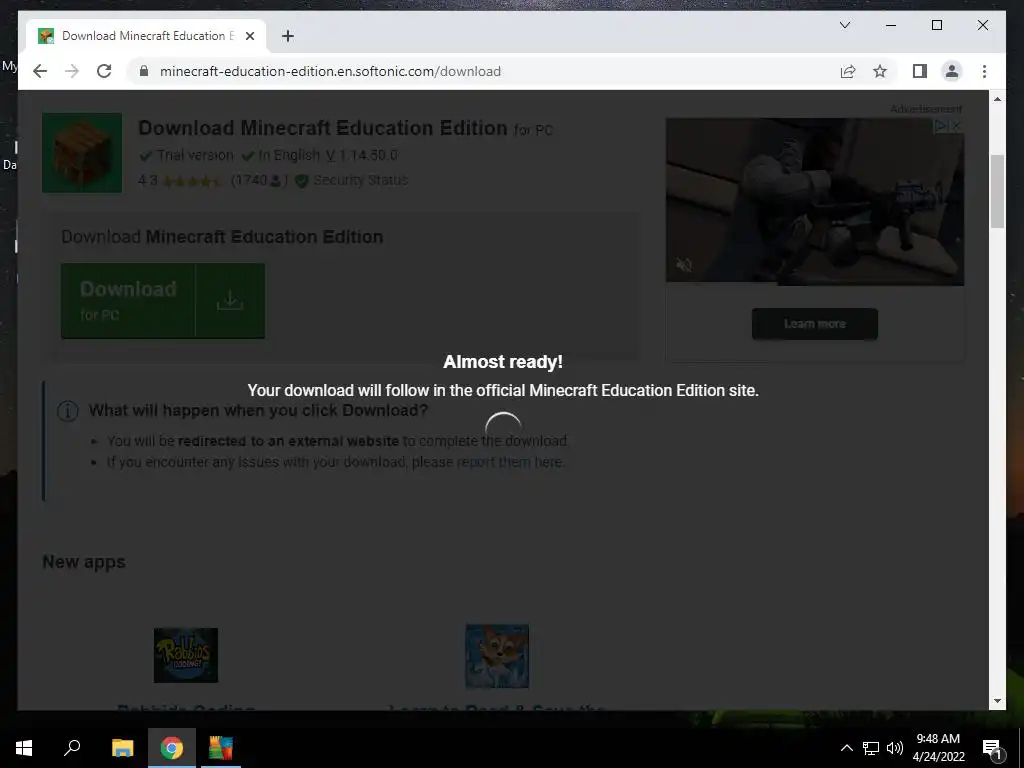The height and width of the screenshot is (768, 1024).
Task: Open the Rabbids Coding app thumbnail
Action: (185, 655)
